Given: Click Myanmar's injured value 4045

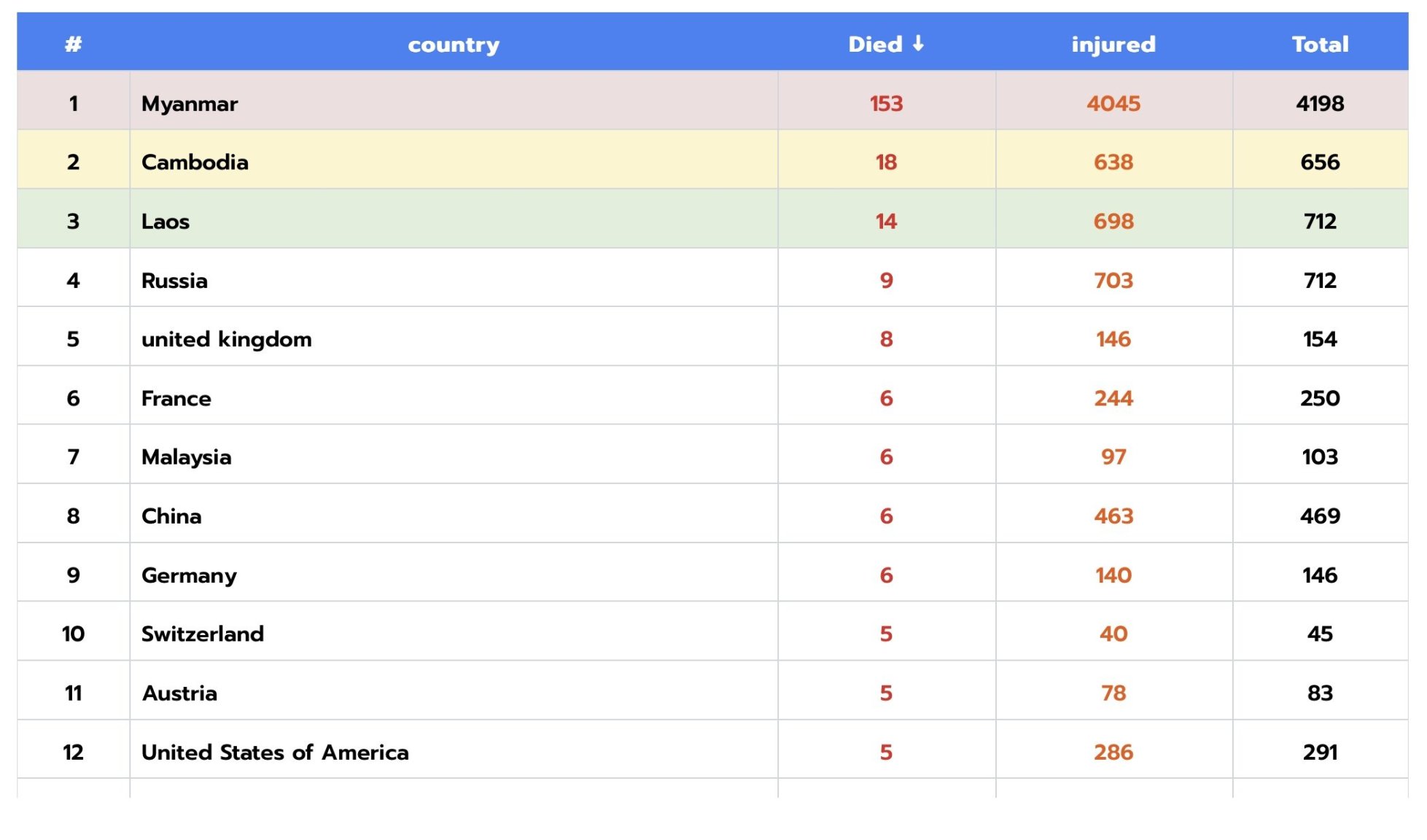Looking at the screenshot, I should click(1113, 104).
